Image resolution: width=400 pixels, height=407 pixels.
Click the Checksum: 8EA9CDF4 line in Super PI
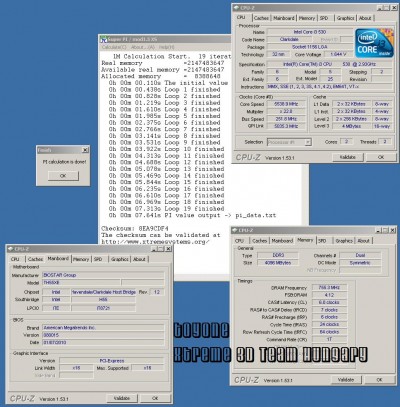[x=135, y=229]
